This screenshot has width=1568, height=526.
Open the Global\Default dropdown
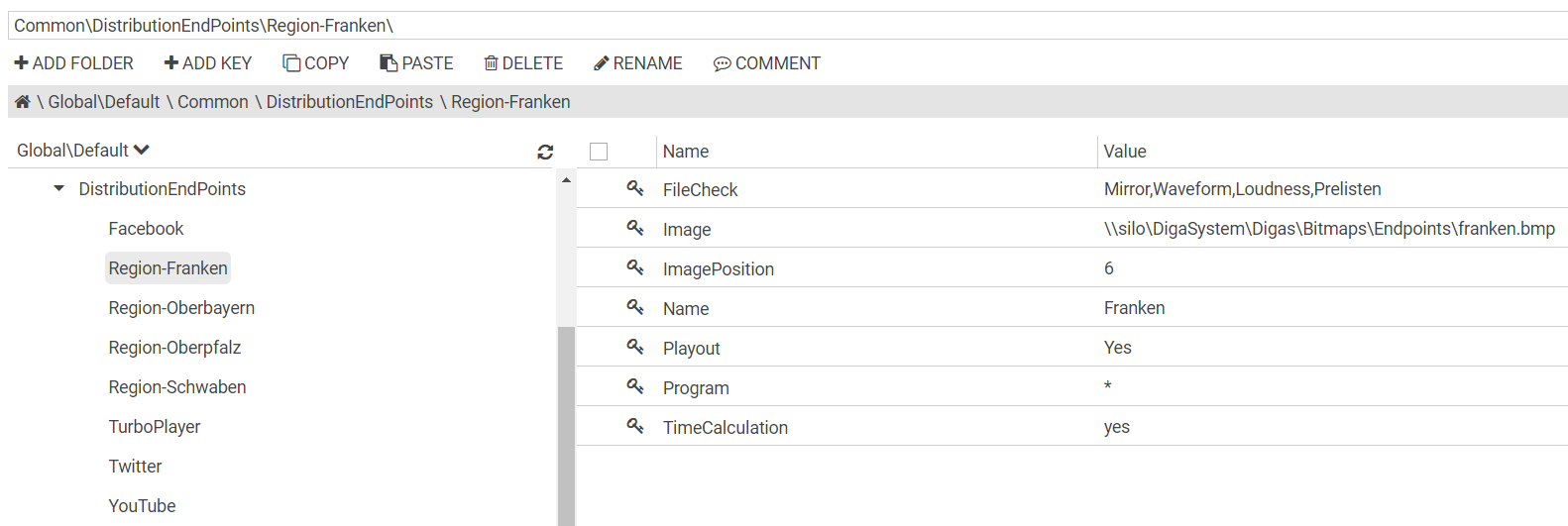pyautogui.click(x=83, y=151)
